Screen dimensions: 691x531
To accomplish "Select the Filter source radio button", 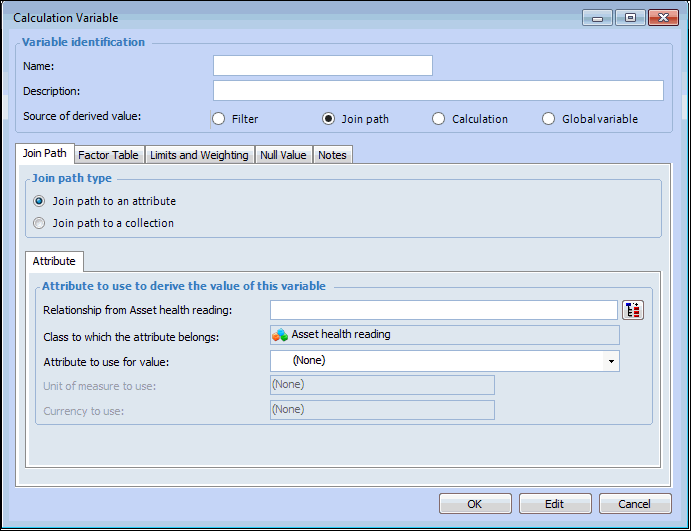I will 219,119.
